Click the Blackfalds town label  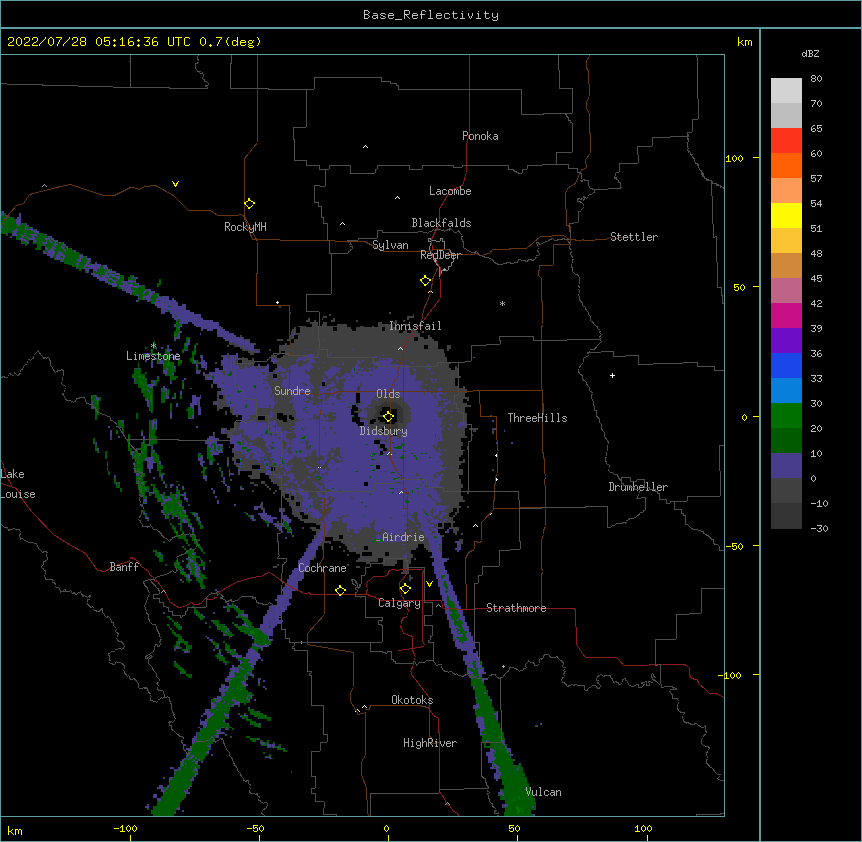[441, 223]
